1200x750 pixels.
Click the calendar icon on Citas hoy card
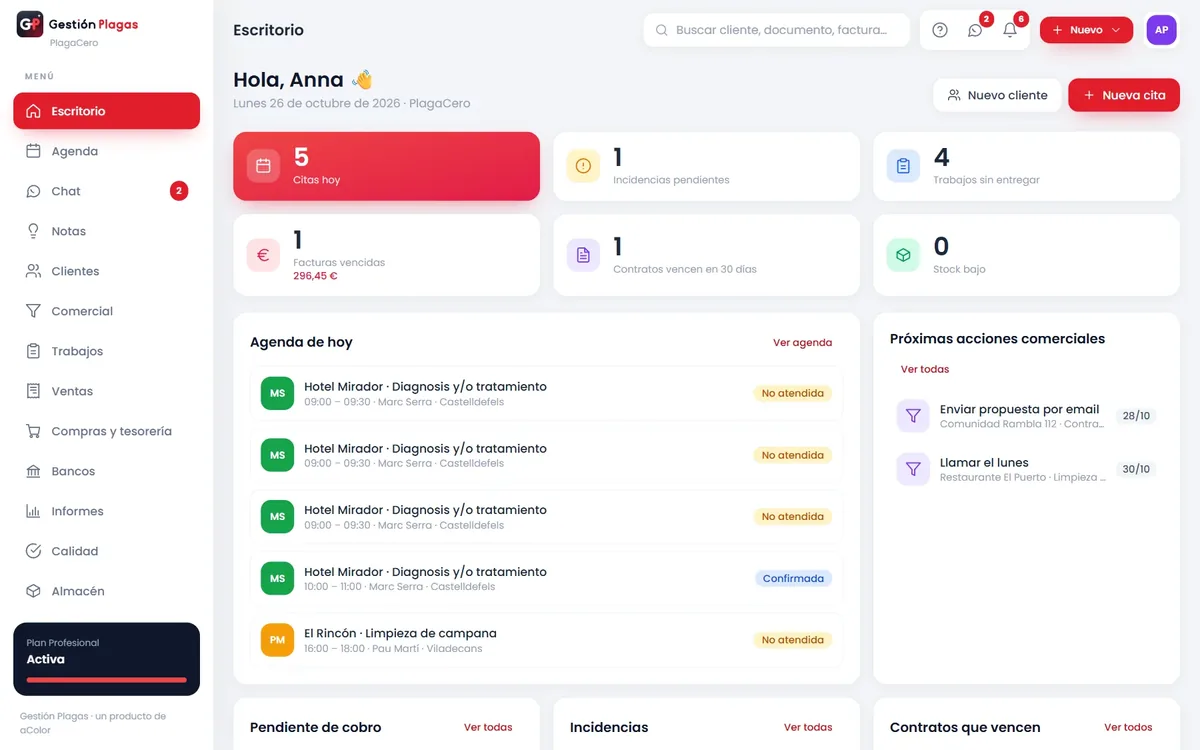[x=264, y=166]
